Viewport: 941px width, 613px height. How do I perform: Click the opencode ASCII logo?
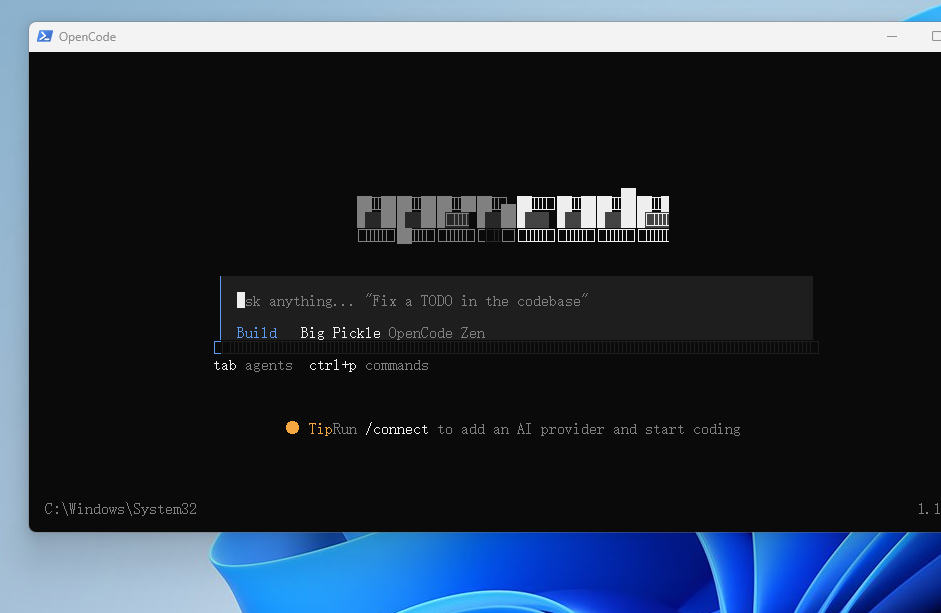click(x=513, y=216)
